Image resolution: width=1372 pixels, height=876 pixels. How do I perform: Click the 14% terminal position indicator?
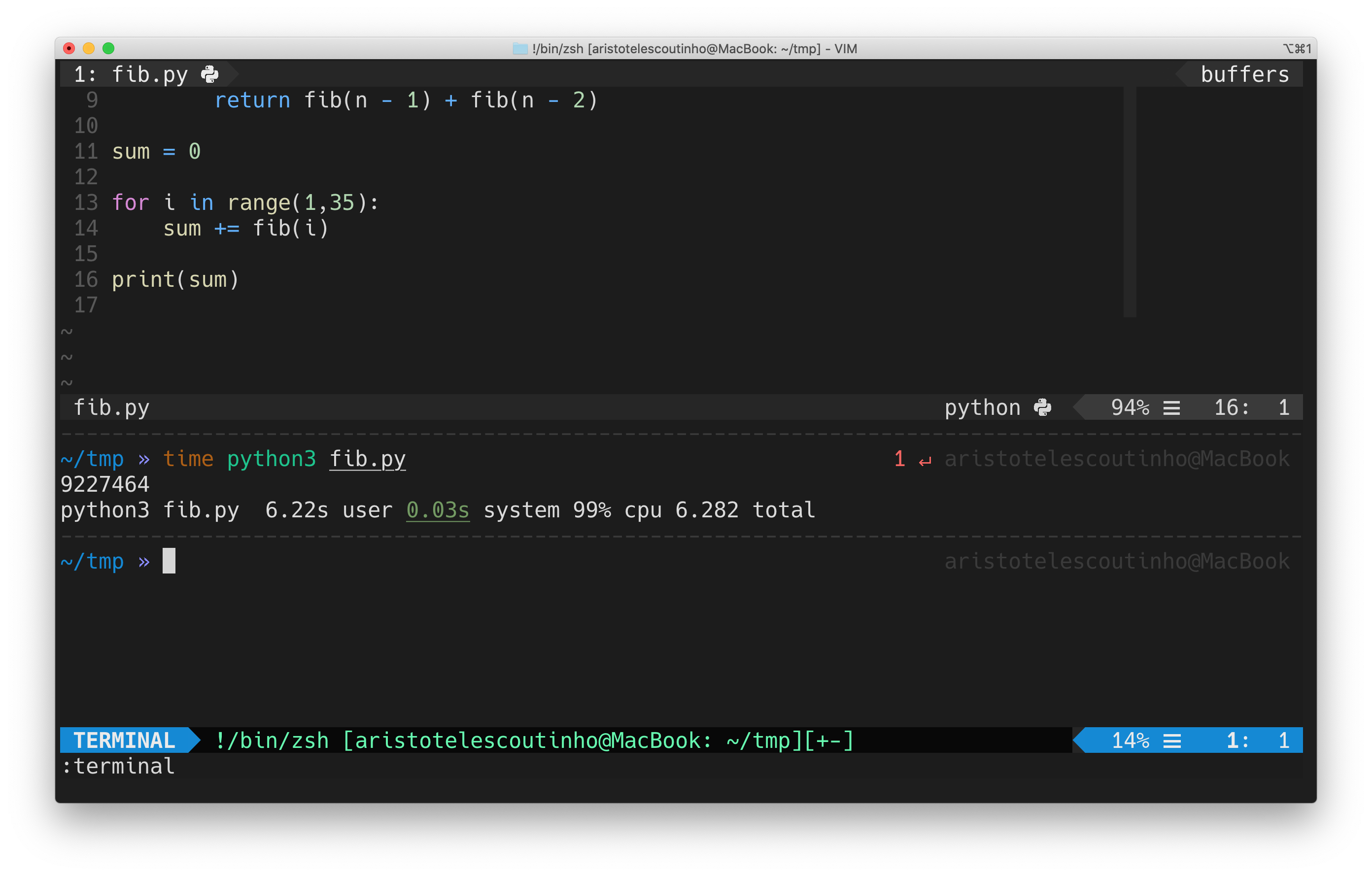point(1130,741)
